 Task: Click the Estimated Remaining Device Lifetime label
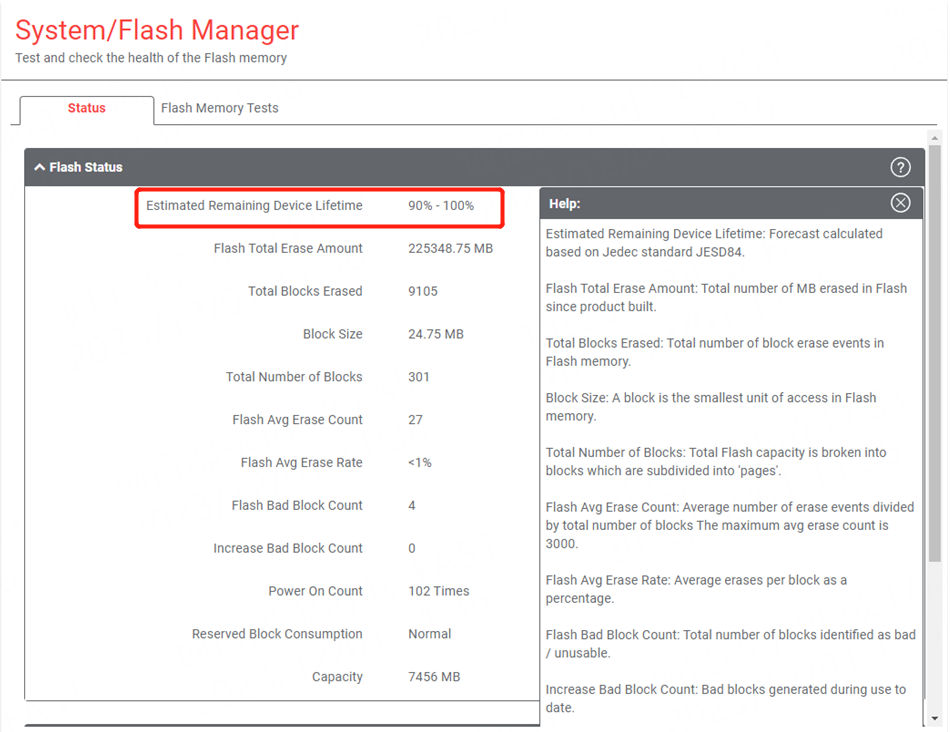pyautogui.click(x=254, y=205)
